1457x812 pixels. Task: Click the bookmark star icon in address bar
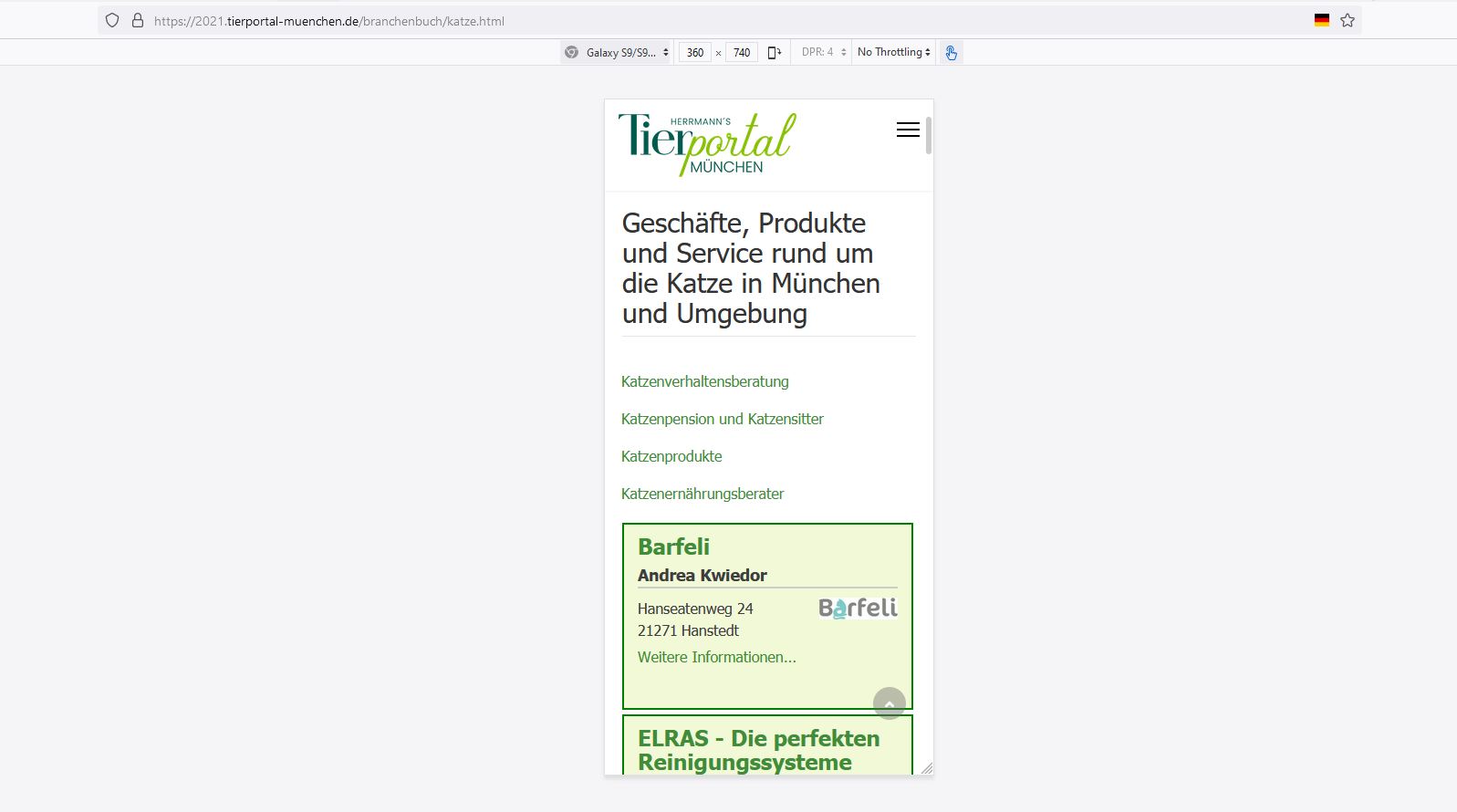pyautogui.click(x=1348, y=20)
